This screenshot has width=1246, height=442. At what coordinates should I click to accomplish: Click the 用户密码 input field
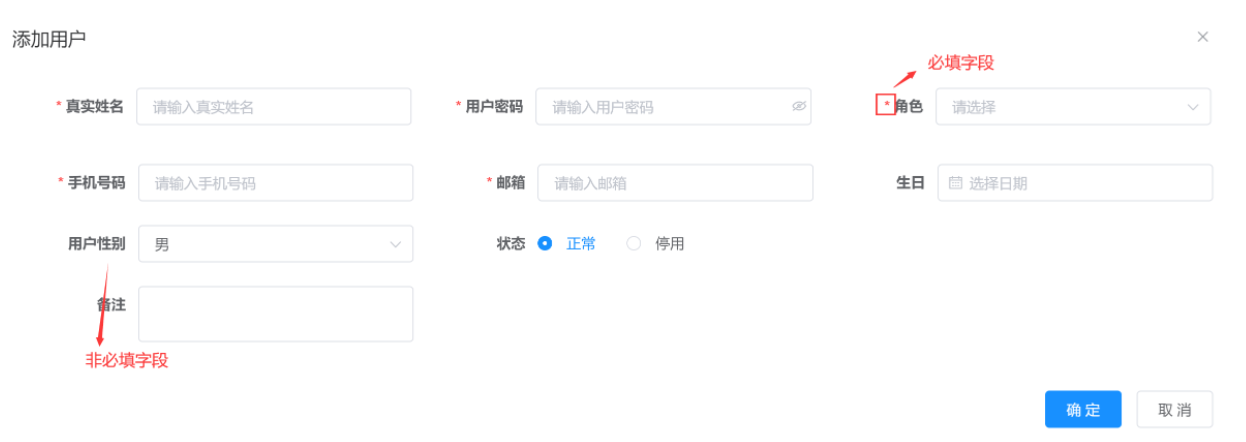[660, 107]
